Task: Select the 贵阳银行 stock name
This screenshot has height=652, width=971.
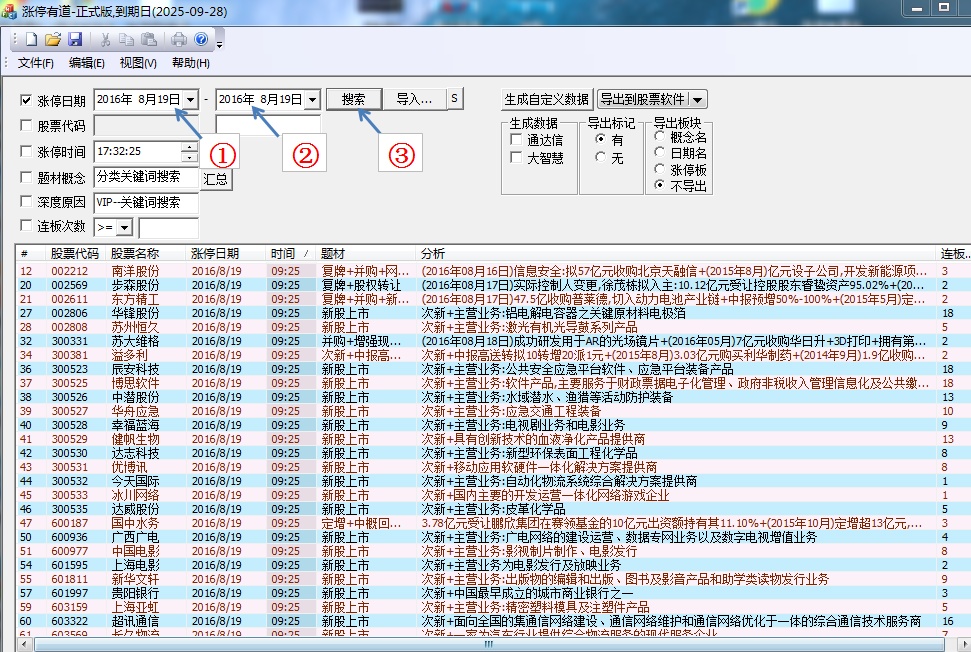Action: [x=135, y=593]
